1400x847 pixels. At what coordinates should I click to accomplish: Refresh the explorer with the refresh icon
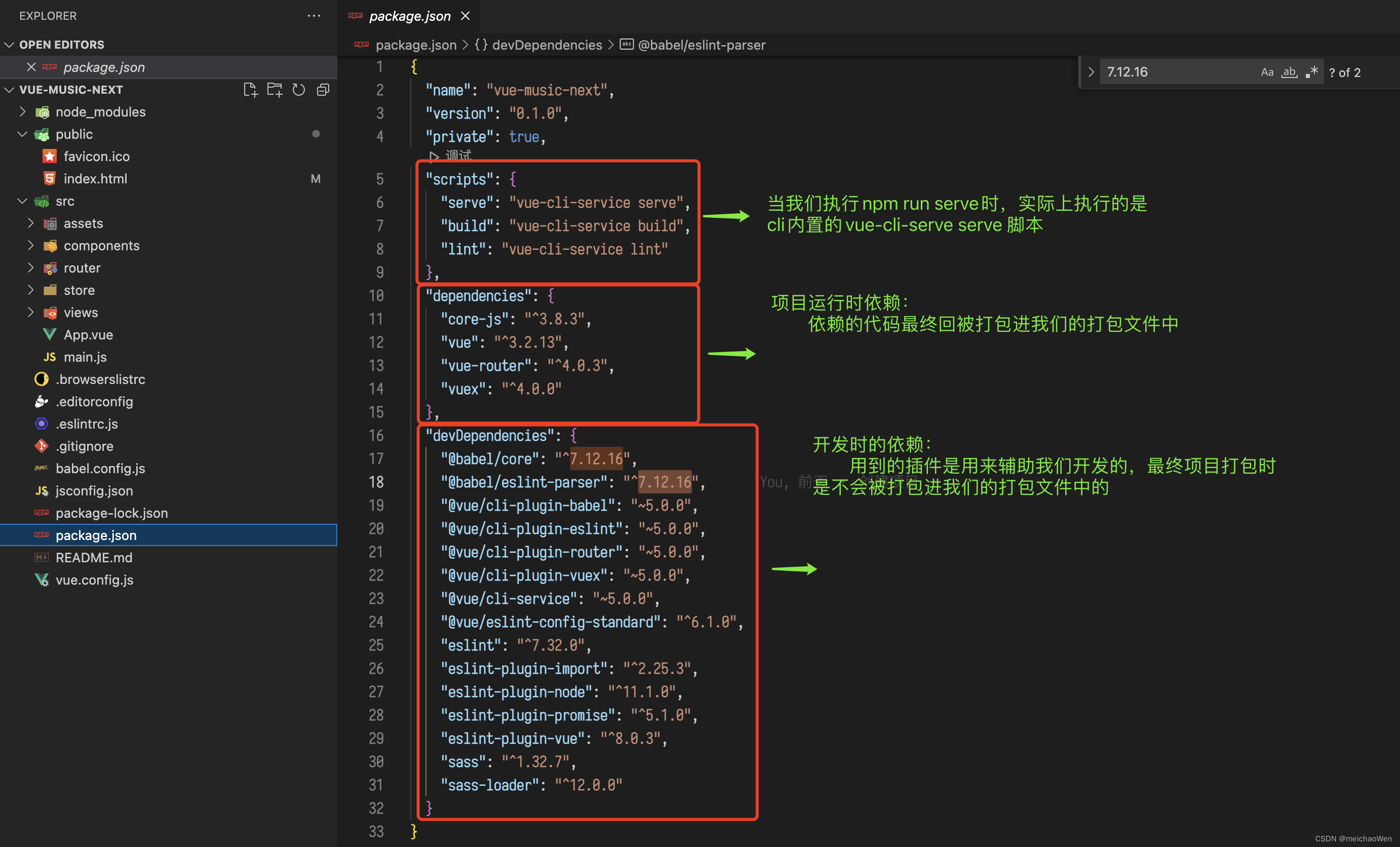[299, 90]
